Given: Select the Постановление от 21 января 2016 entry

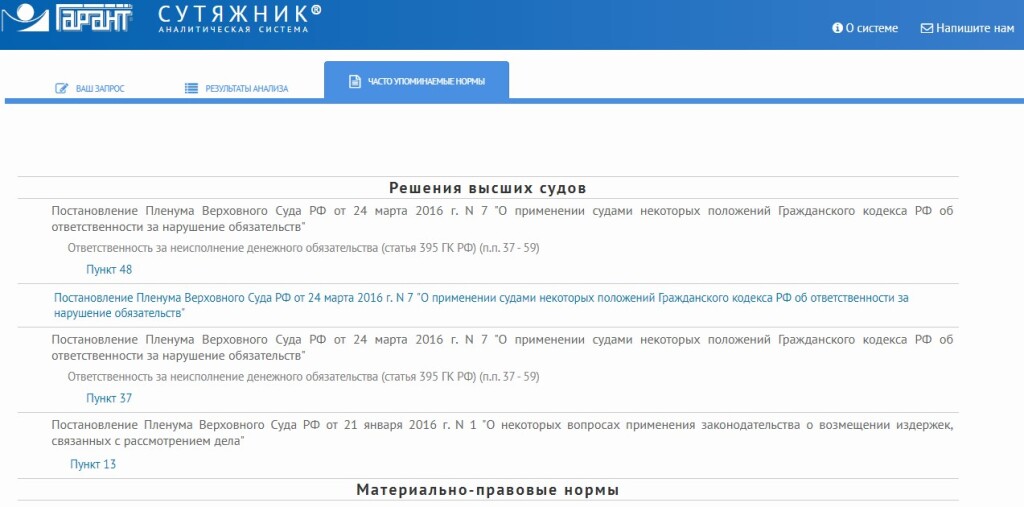Looking at the screenshot, I should 500,432.
